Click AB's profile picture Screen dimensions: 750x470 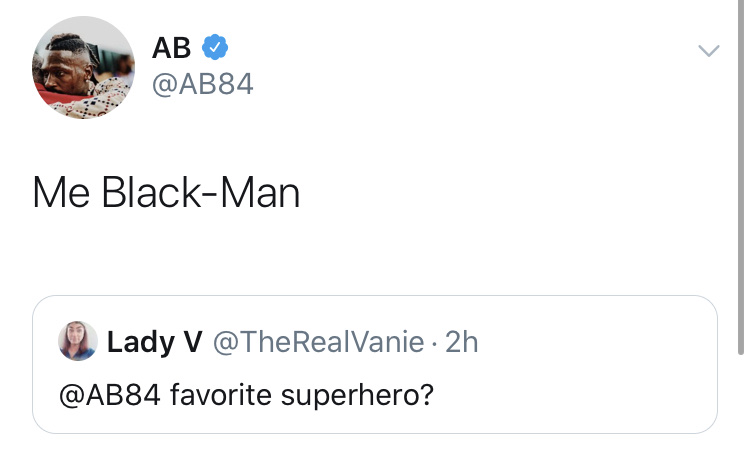83,67
